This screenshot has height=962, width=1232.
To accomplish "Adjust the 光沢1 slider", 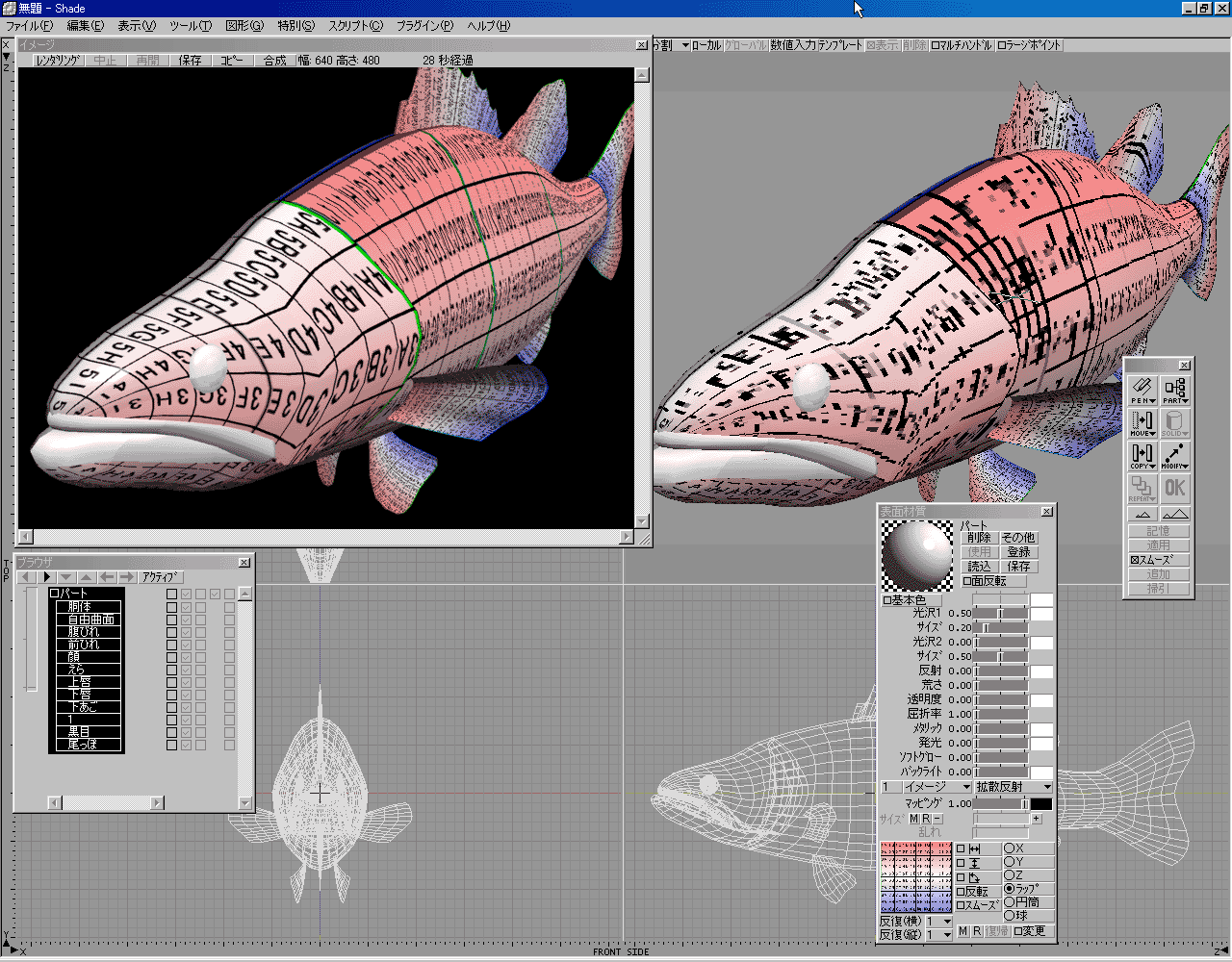I will [1001, 613].
